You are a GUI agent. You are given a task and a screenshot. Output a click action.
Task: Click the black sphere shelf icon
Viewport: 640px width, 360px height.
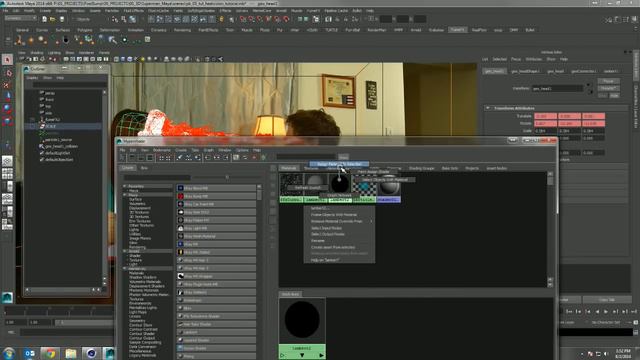[x=65, y=40]
